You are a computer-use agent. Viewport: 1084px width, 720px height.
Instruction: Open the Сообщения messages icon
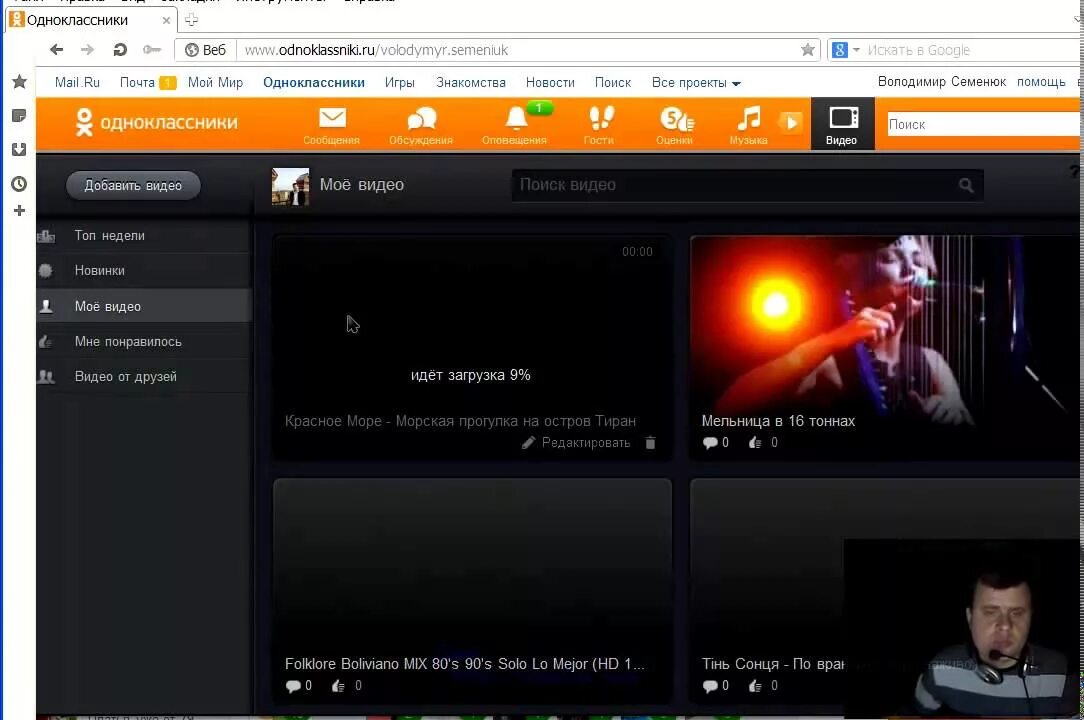[x=332, y=125]
